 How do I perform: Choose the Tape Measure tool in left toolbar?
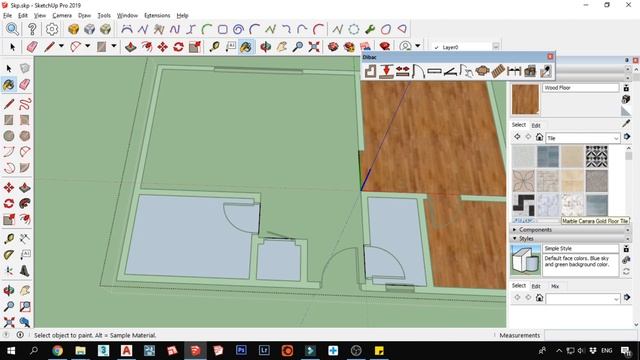point(9,238)
